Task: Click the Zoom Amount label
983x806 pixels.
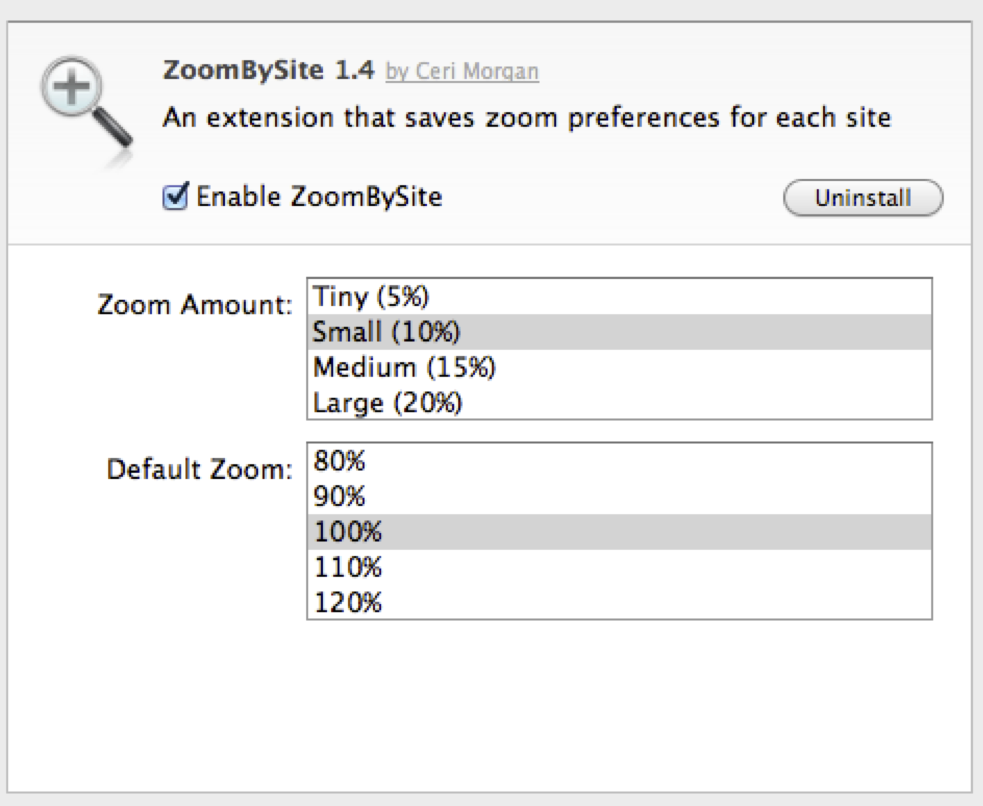Action: coord(195,305)
